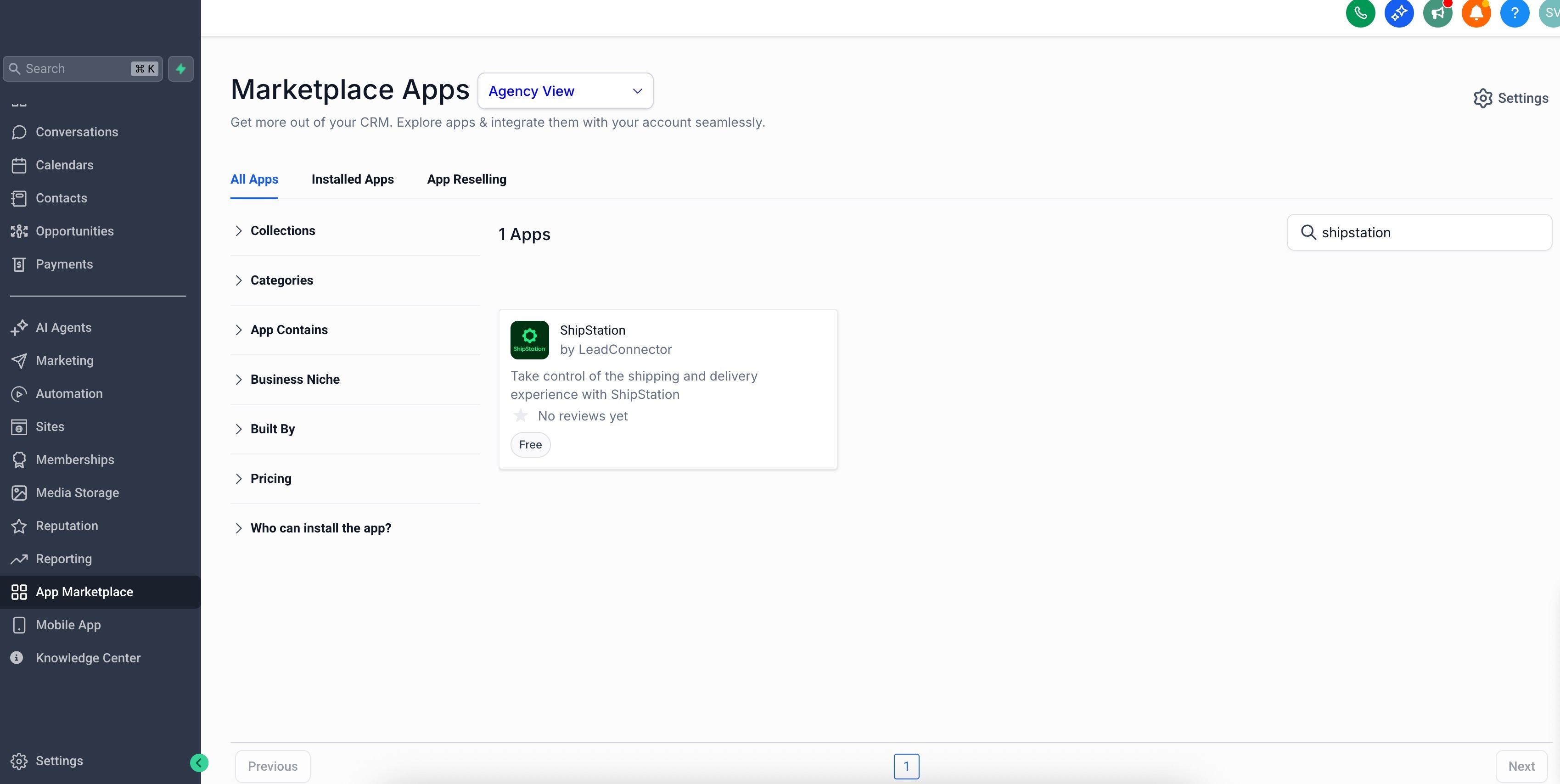Collapse the sidebar with green arrow

(x=199, y=763)
